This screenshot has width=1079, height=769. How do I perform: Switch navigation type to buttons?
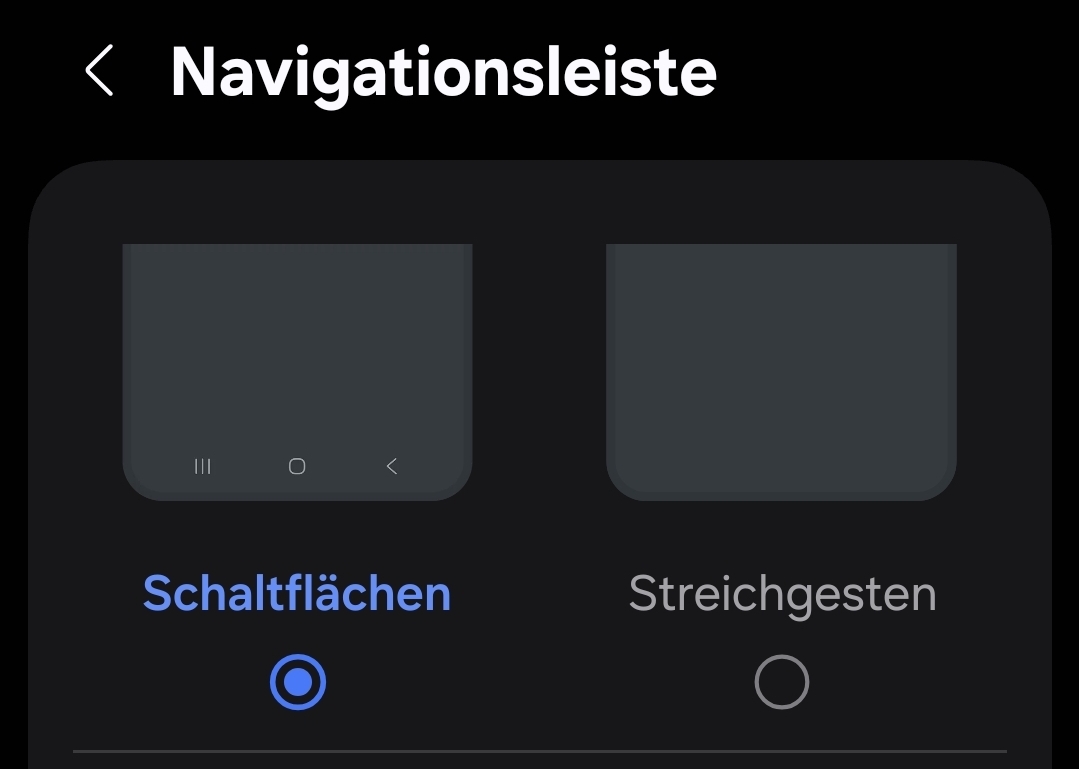coord(298,682)
